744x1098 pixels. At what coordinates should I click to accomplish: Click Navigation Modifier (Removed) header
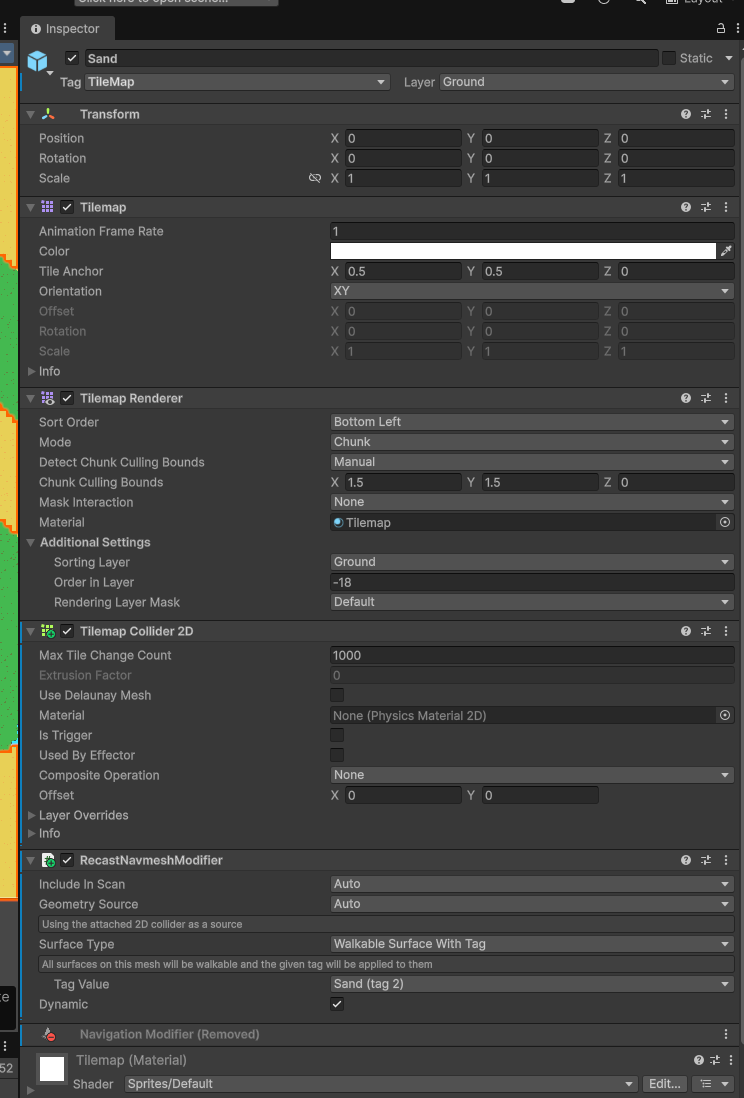tap(169, 1035)
